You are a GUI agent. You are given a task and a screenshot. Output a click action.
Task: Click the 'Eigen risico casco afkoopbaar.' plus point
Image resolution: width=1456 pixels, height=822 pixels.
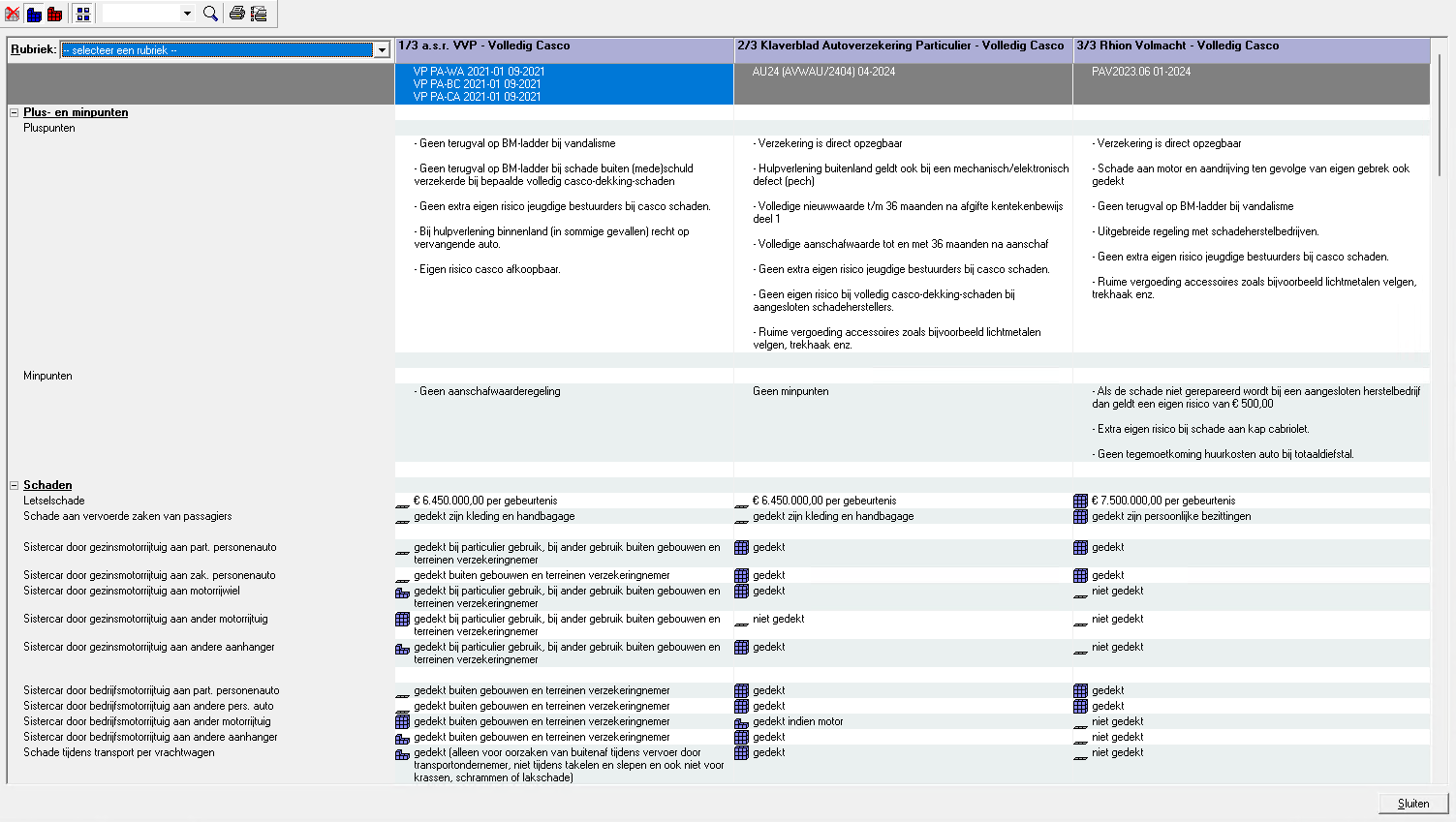pos(487,269)
